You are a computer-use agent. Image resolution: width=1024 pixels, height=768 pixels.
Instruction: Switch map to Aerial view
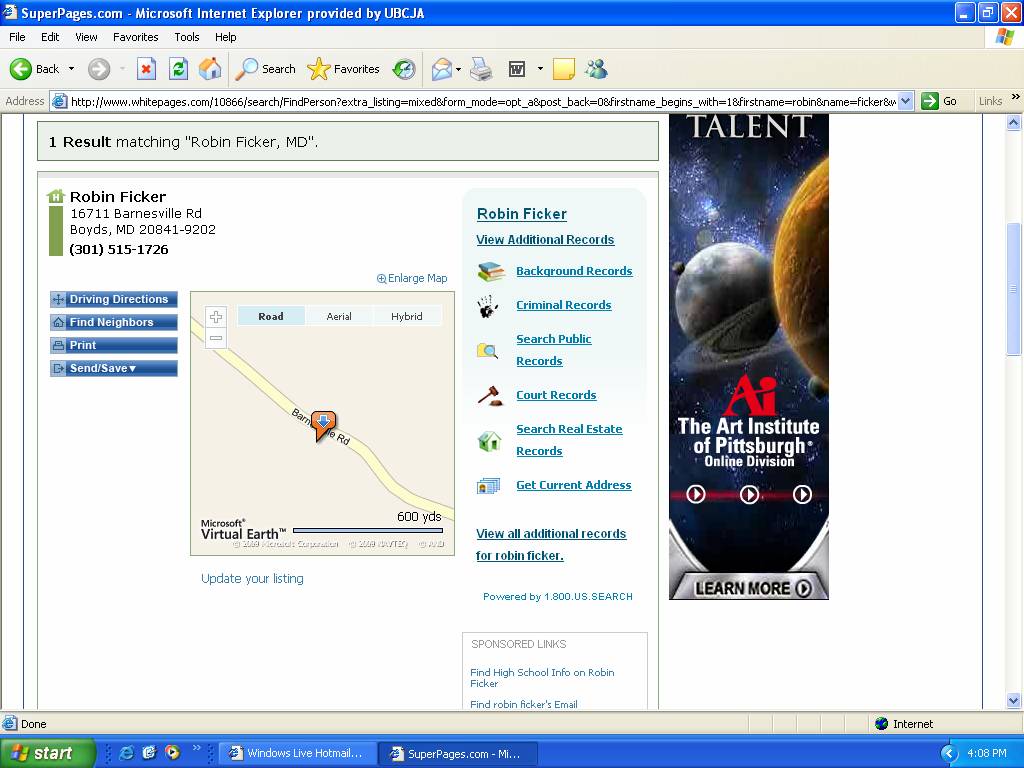point(339,316)
